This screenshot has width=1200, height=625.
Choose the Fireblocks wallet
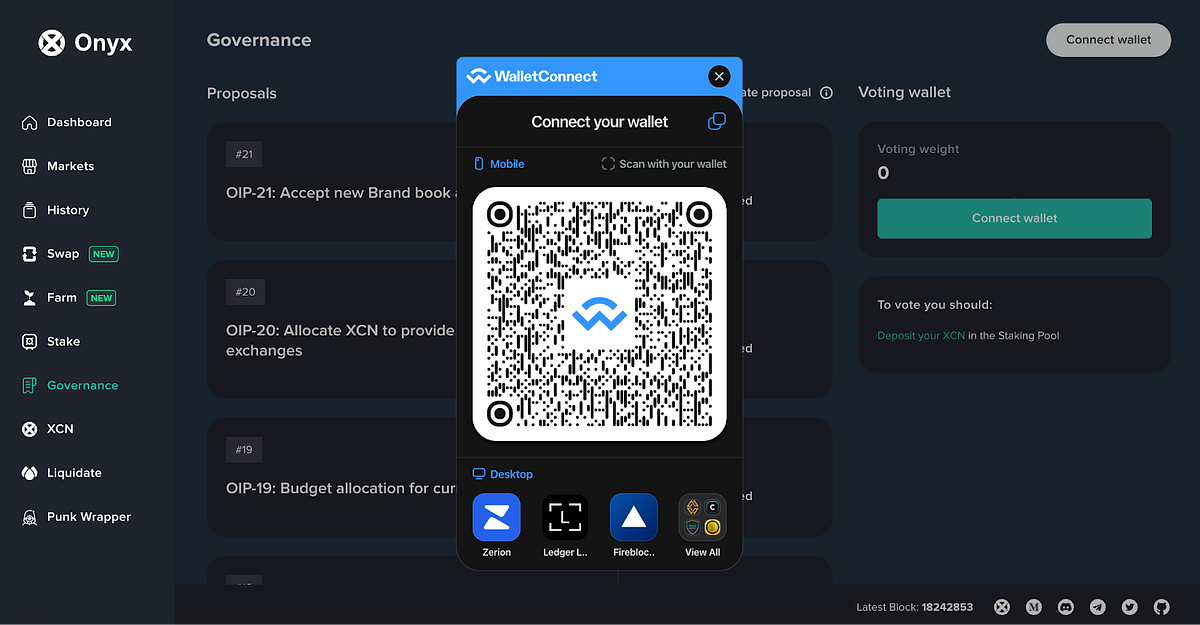633,517
